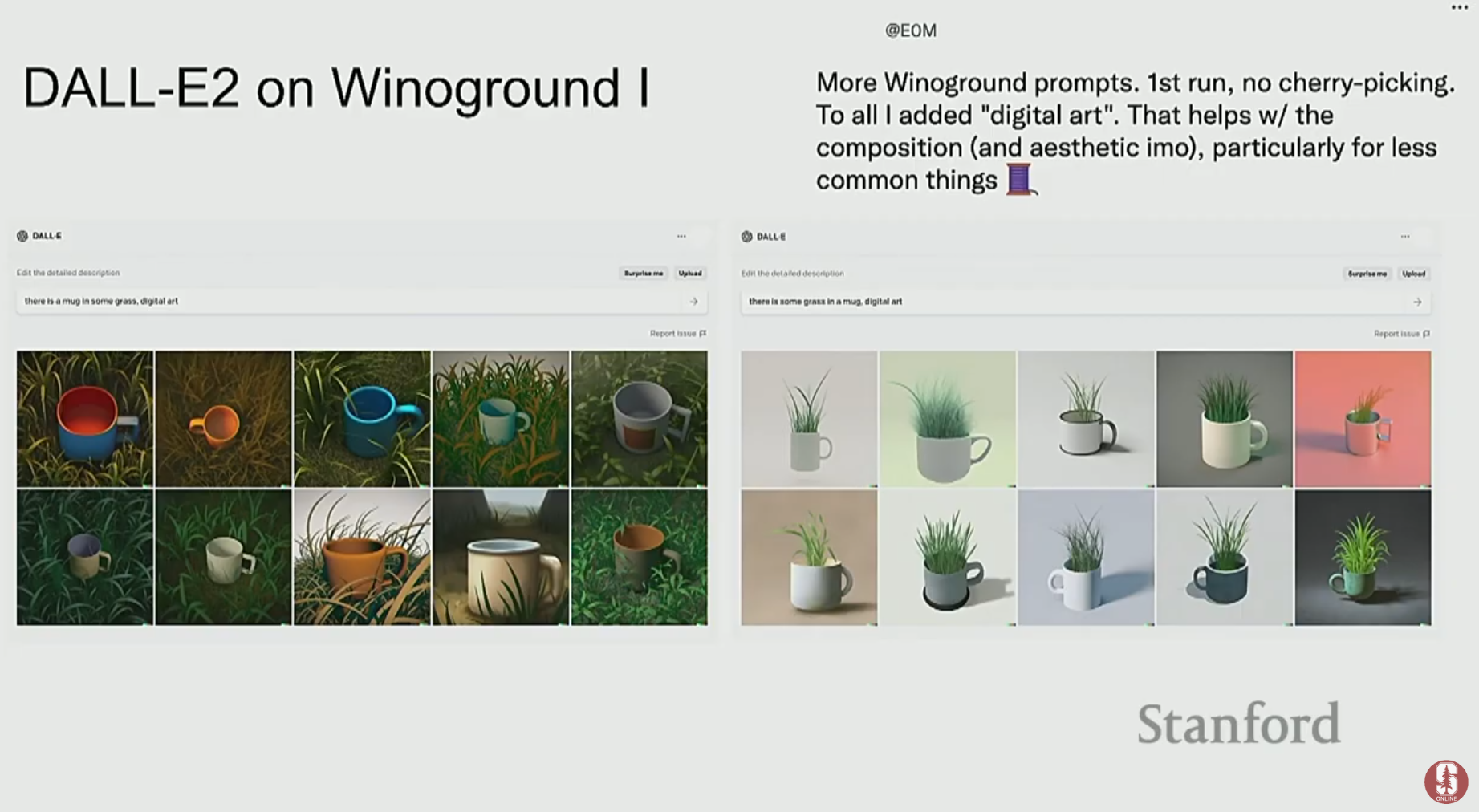Screen dimensions: 1479x812
Task: Open the three-dot menu in right DALL-E panel
Action: [x=1405, y=237]
